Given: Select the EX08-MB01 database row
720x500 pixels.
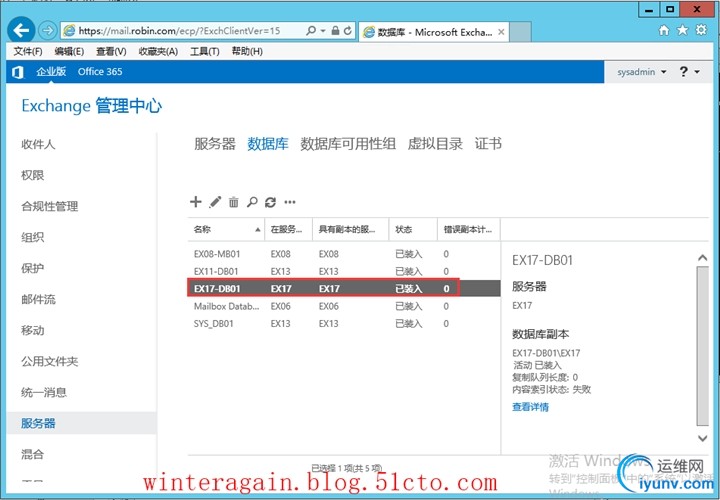Looking at the screenshot, I should point(344,254).
